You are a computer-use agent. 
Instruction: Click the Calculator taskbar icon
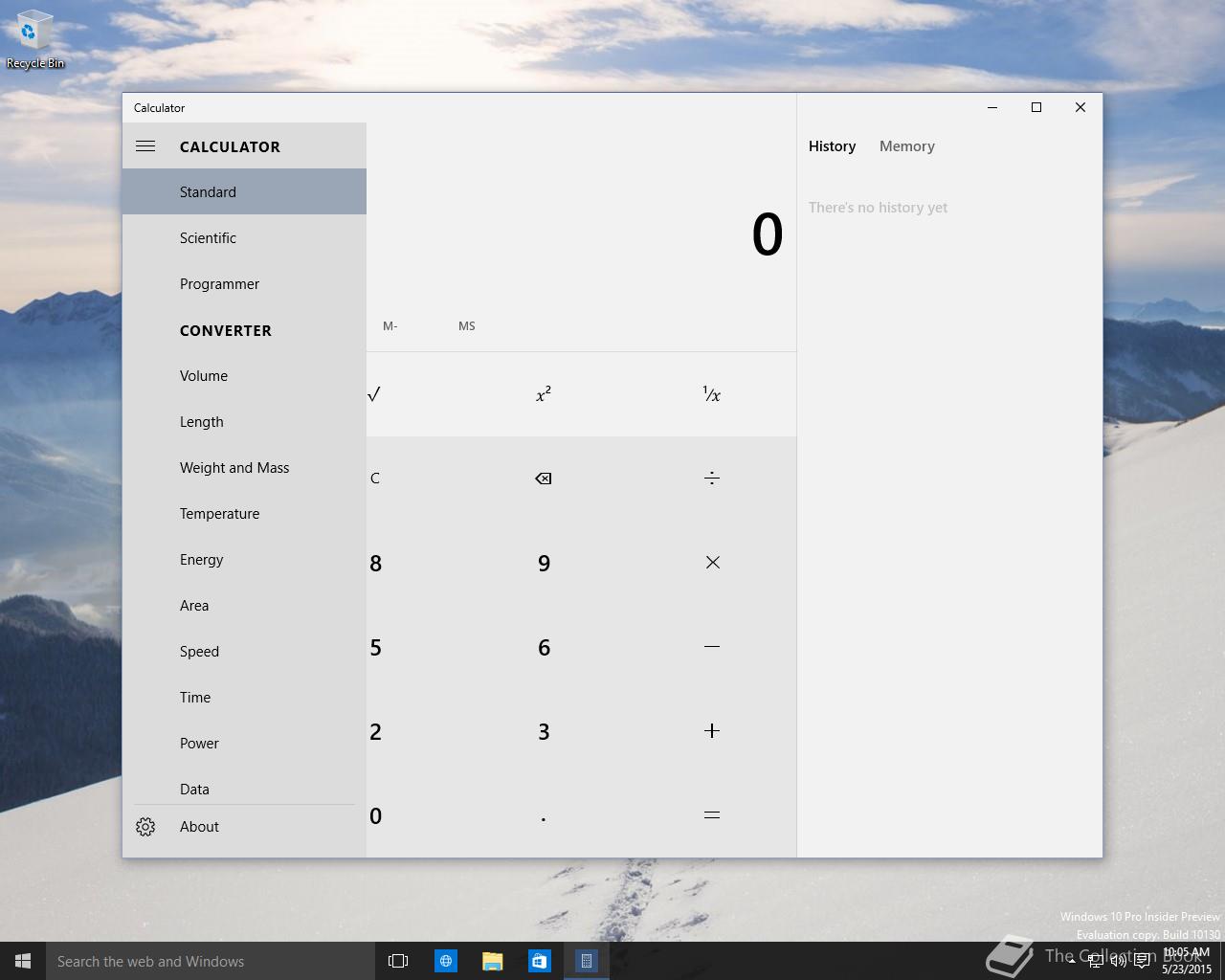587,961
